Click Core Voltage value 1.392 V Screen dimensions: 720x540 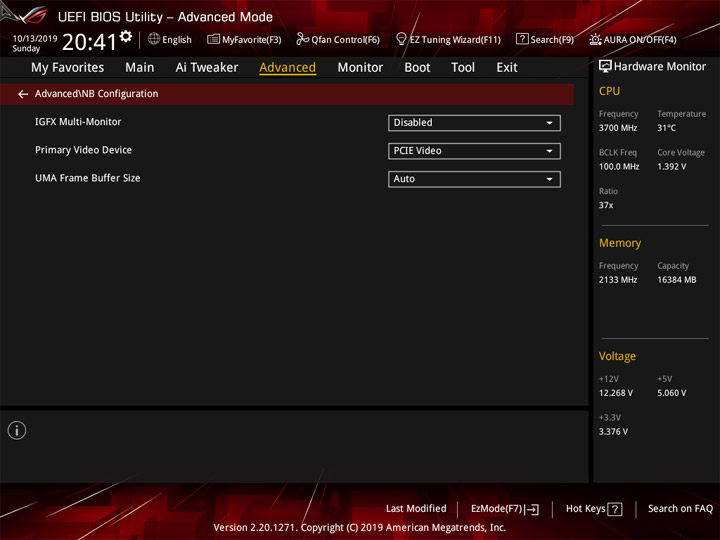coord(671,167)
